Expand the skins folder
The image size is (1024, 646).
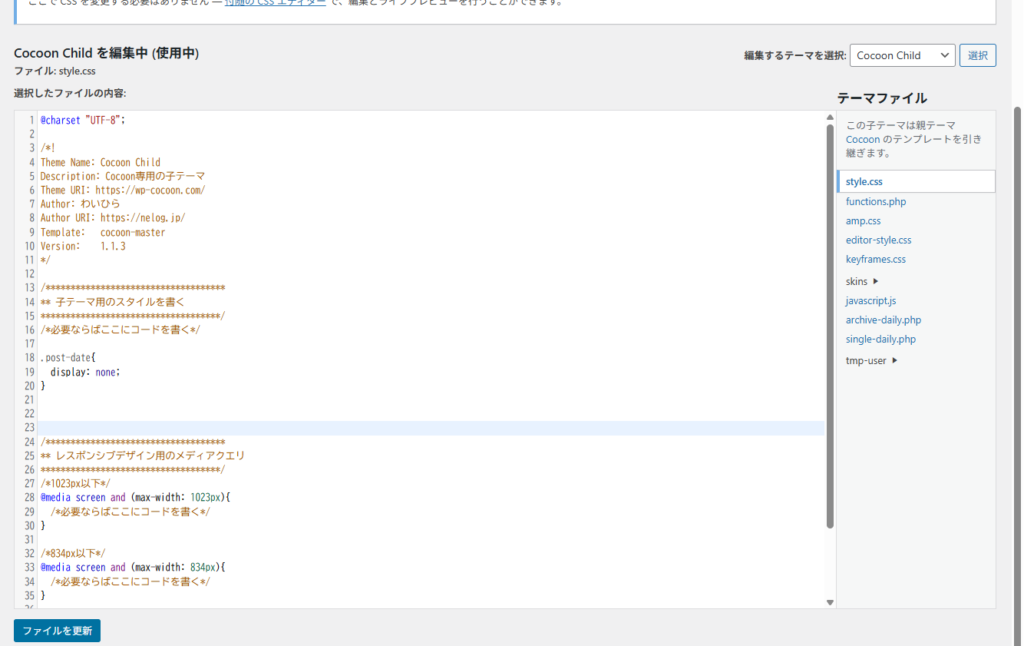(861, 281)
